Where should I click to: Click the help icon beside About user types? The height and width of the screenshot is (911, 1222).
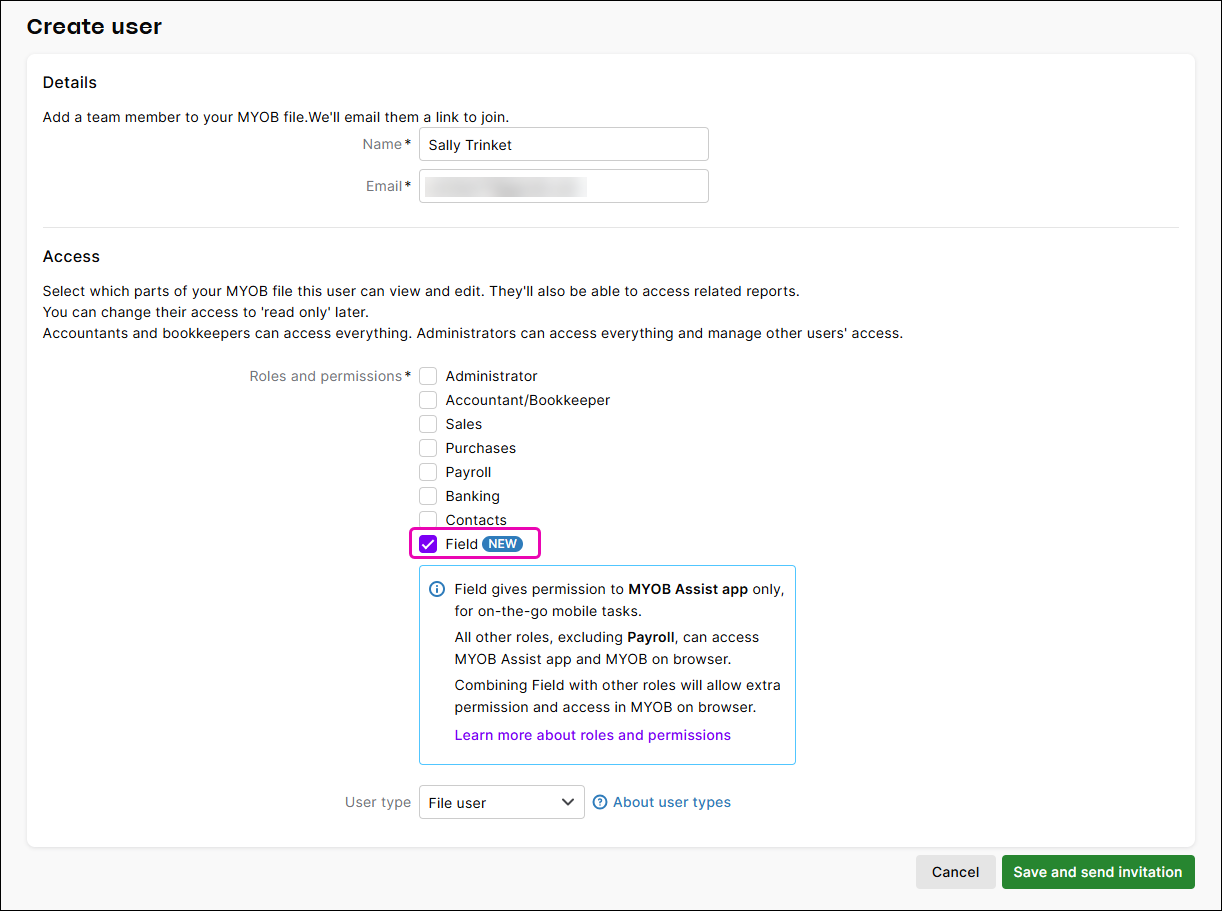[x=600, y=802]
